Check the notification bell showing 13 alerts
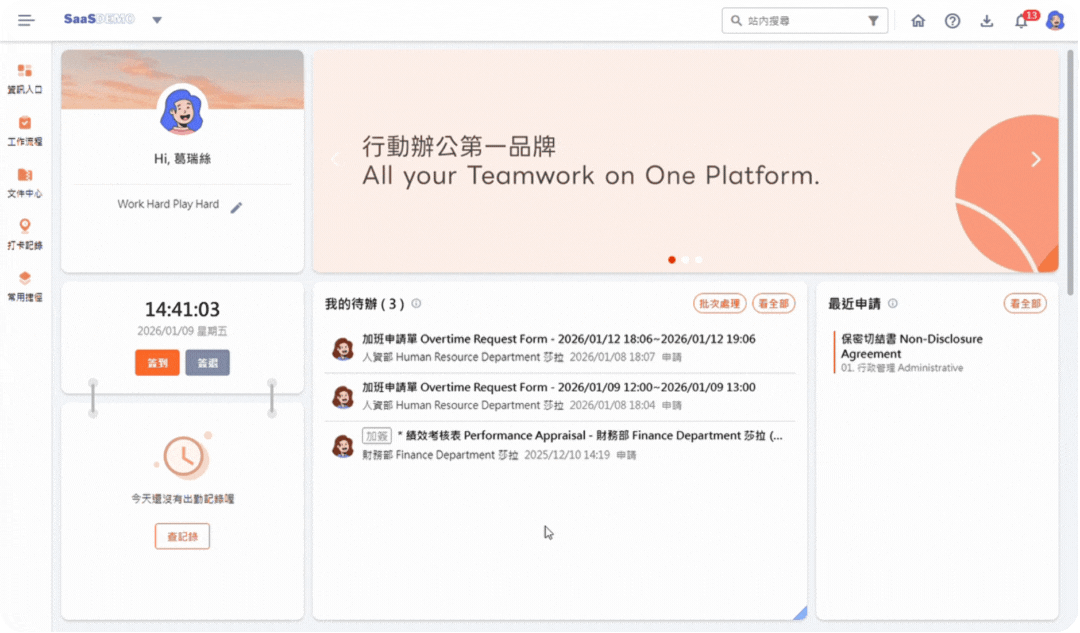Image resolution: width=1080 pixels, height=633 pixels. (x=1020, y=20)
